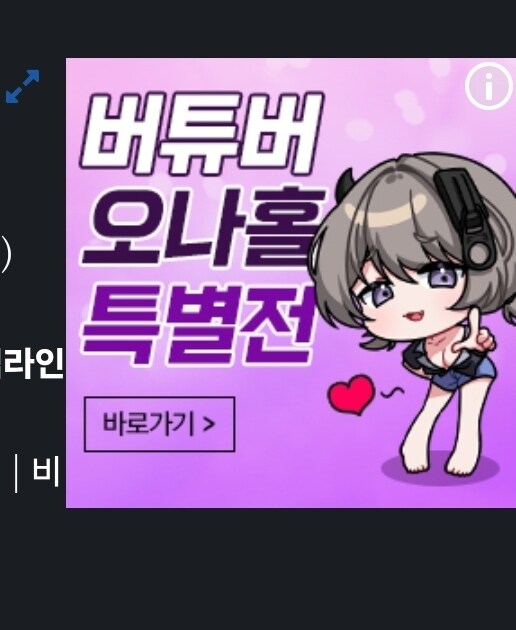Click the small black horn on character's head

coord(344,186)
